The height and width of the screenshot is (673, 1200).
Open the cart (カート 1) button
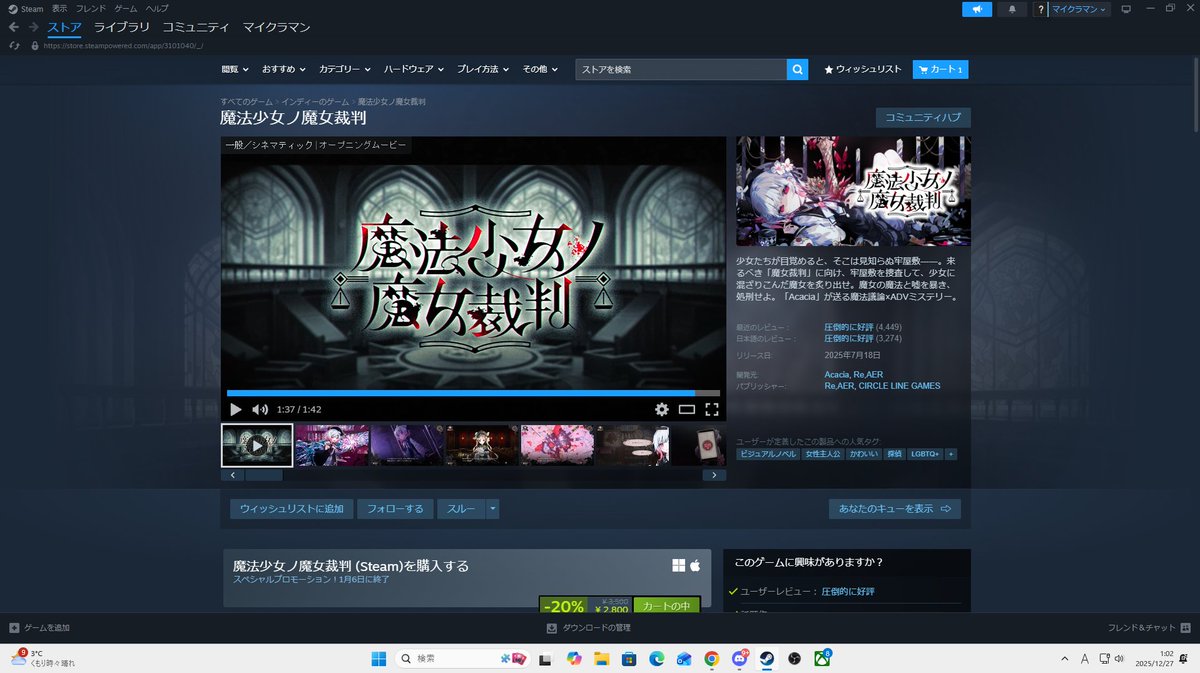pos(941,70)
